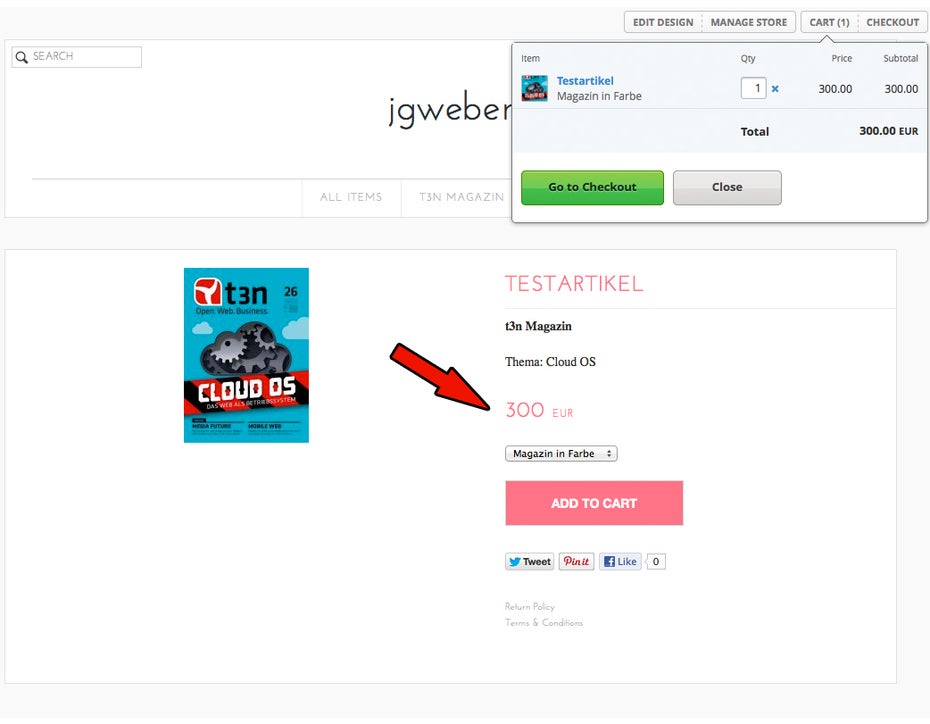Click the pink Add to Cart button
This screenshot has height=724, width=930.
(x=594, y=503)
